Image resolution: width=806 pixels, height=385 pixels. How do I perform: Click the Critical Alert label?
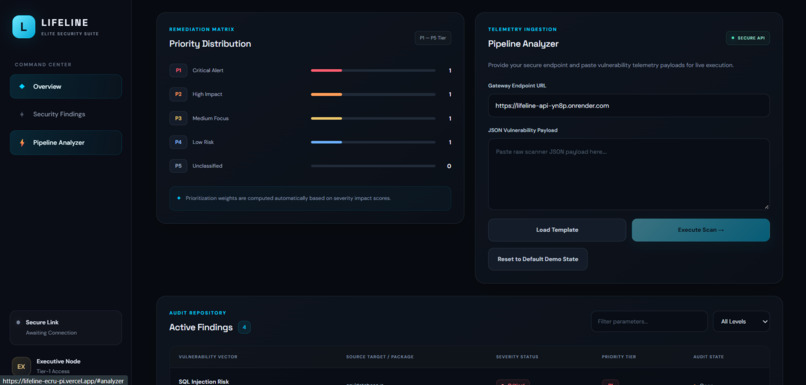(208, 70)
